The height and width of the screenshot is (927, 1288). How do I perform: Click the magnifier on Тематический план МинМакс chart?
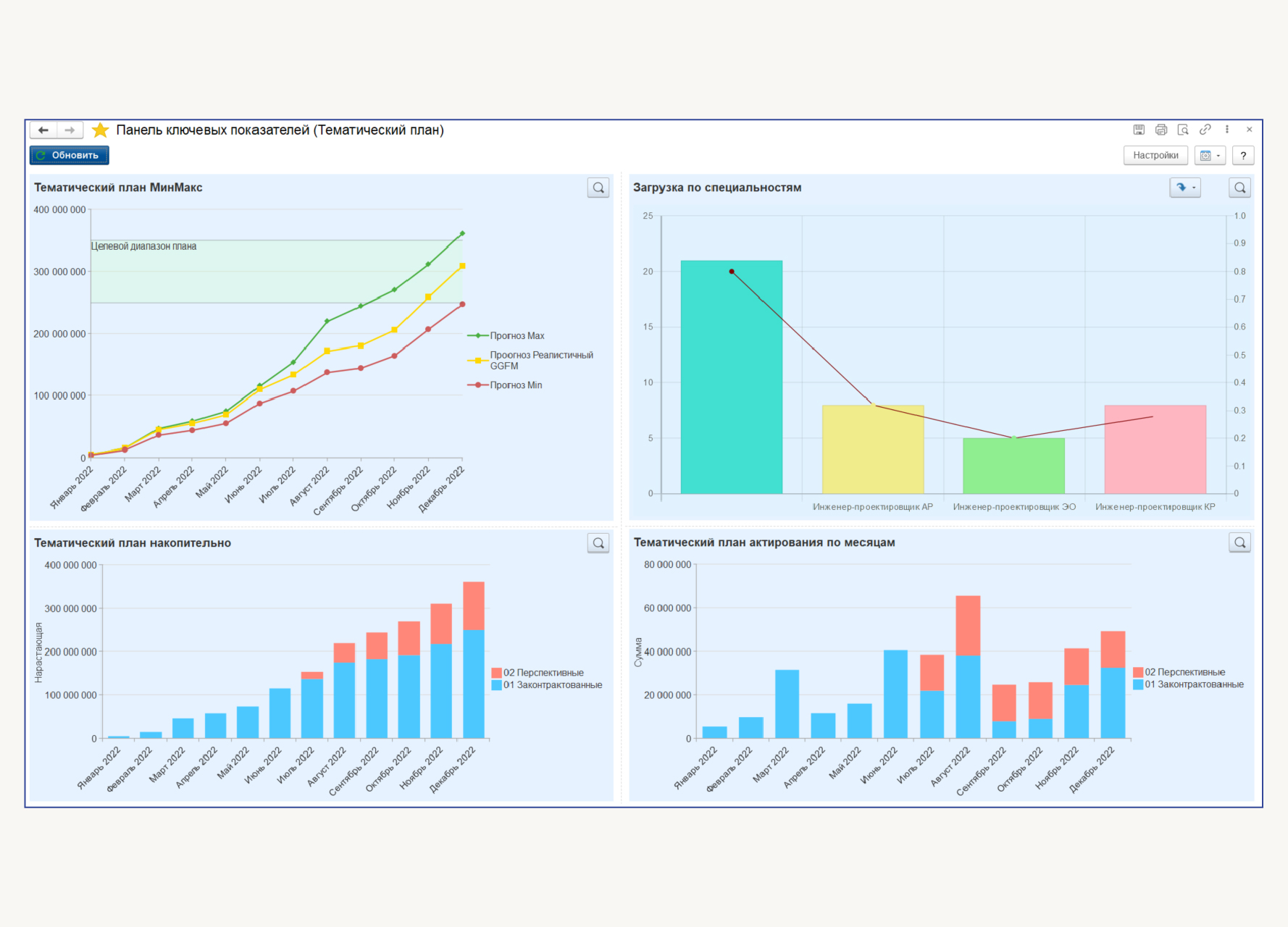(x=598, y=188)
